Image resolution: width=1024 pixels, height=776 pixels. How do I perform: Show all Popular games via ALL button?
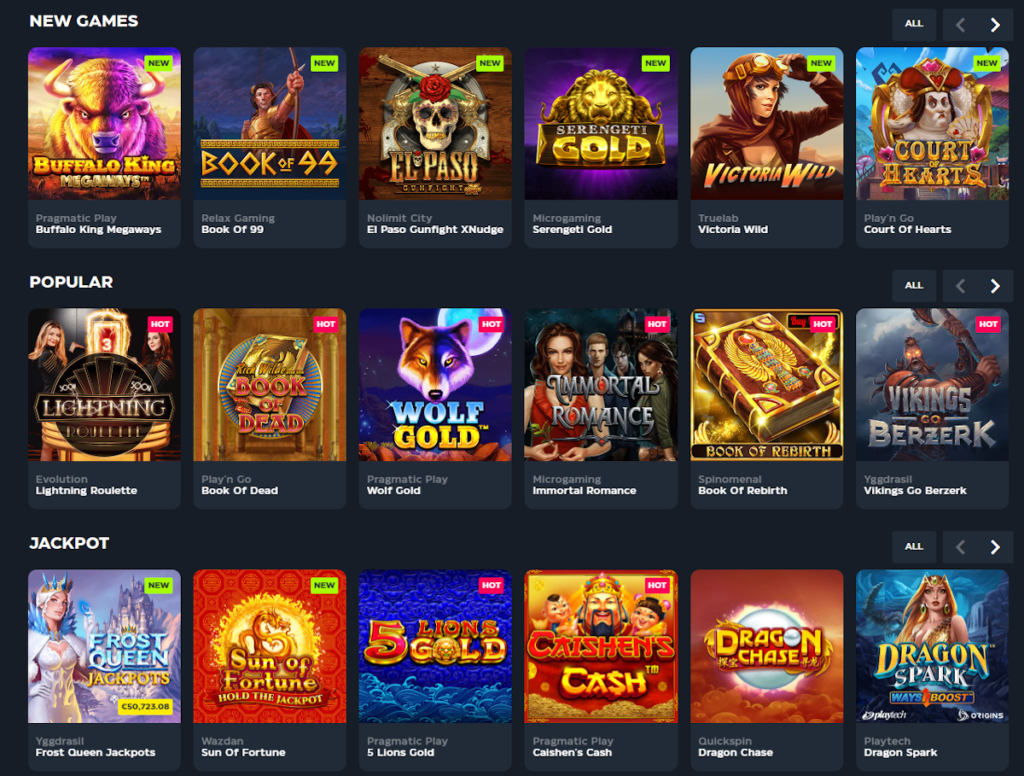click(x=914, y=285)
